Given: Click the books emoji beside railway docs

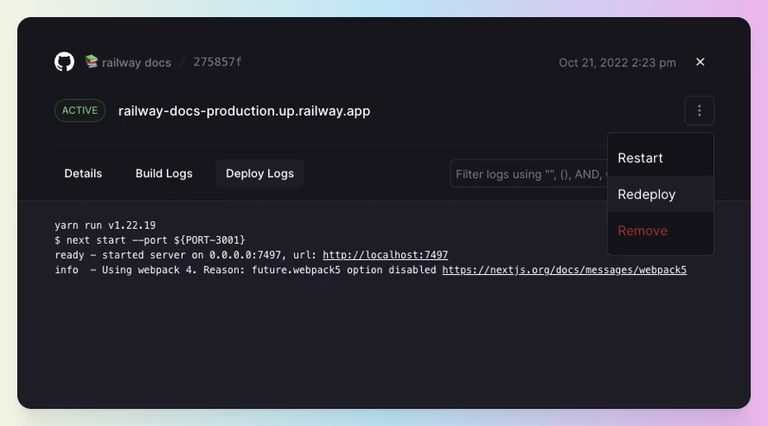Looking at the screenshot, I should click(92, 61).
